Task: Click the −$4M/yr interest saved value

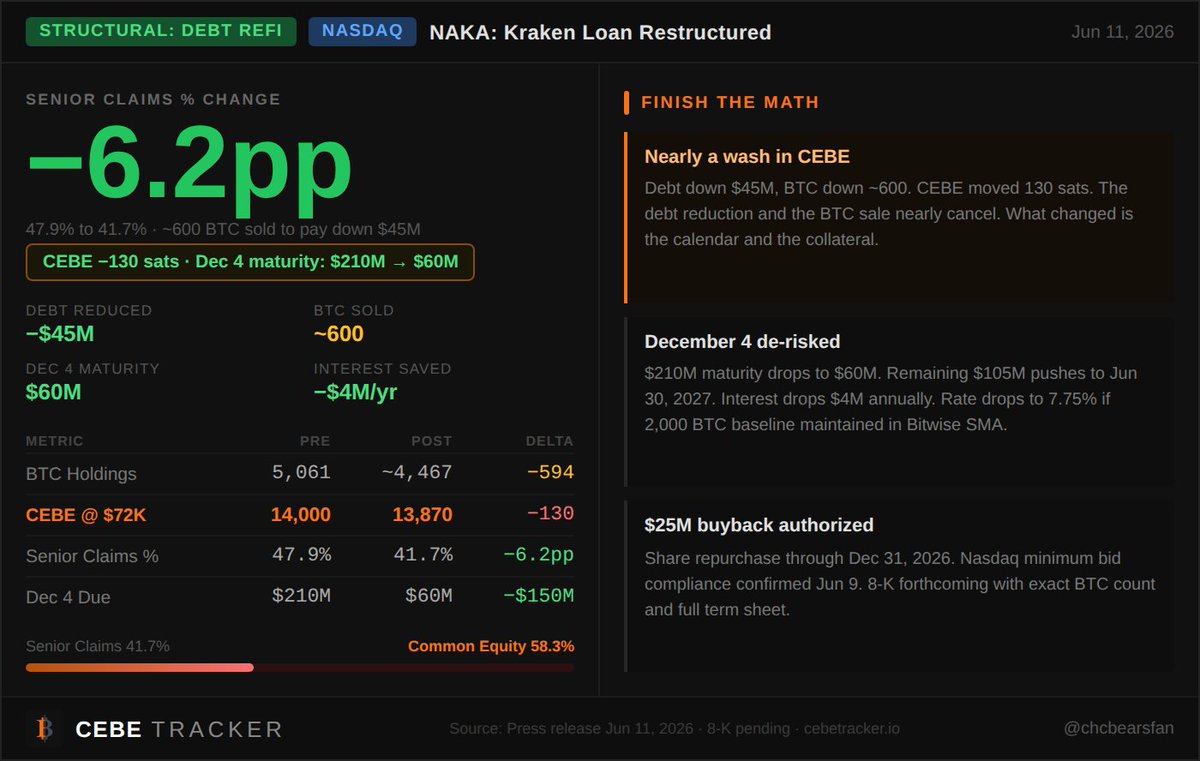Action: tap(356, 392)
